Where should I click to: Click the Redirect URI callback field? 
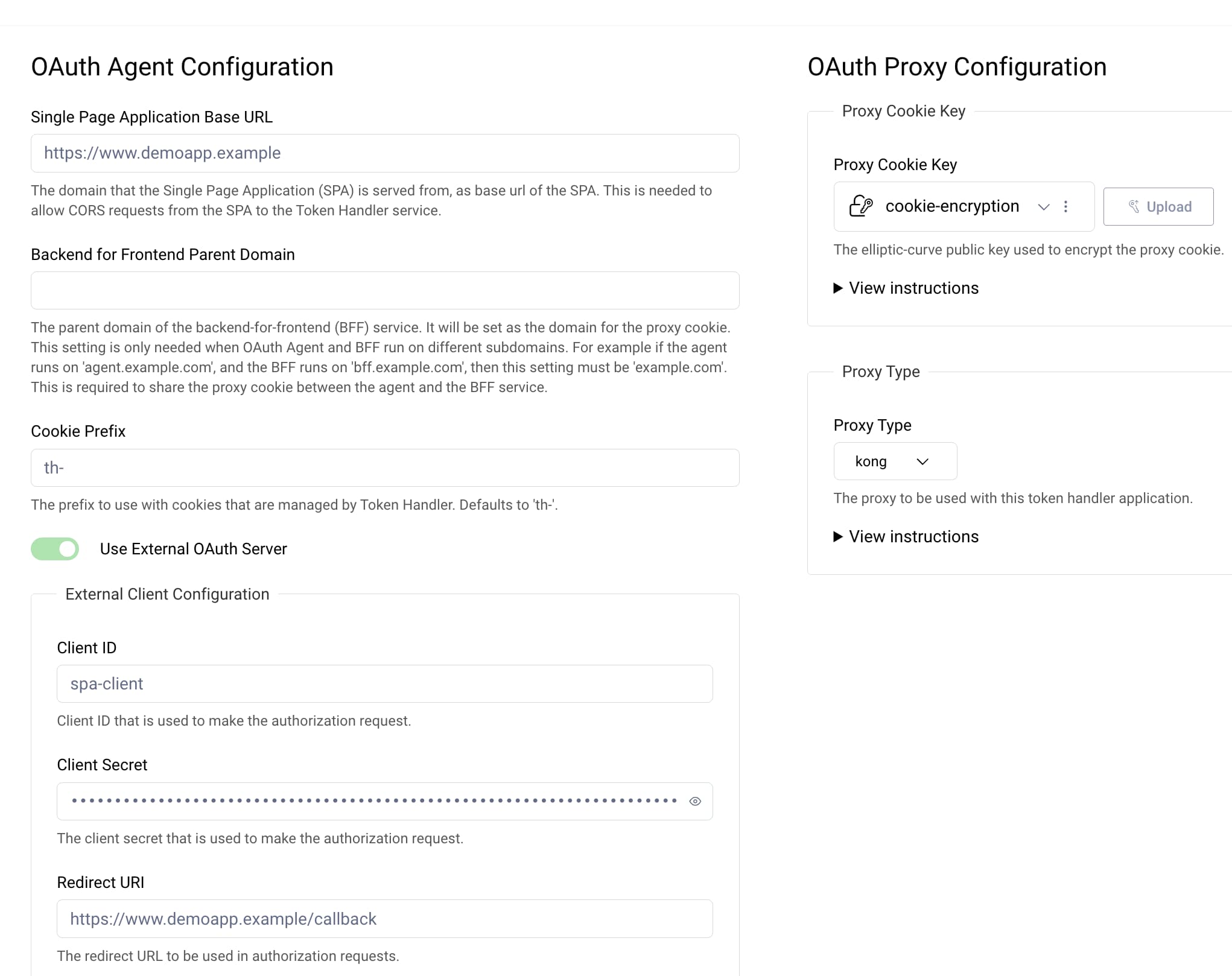coord(384,919)
